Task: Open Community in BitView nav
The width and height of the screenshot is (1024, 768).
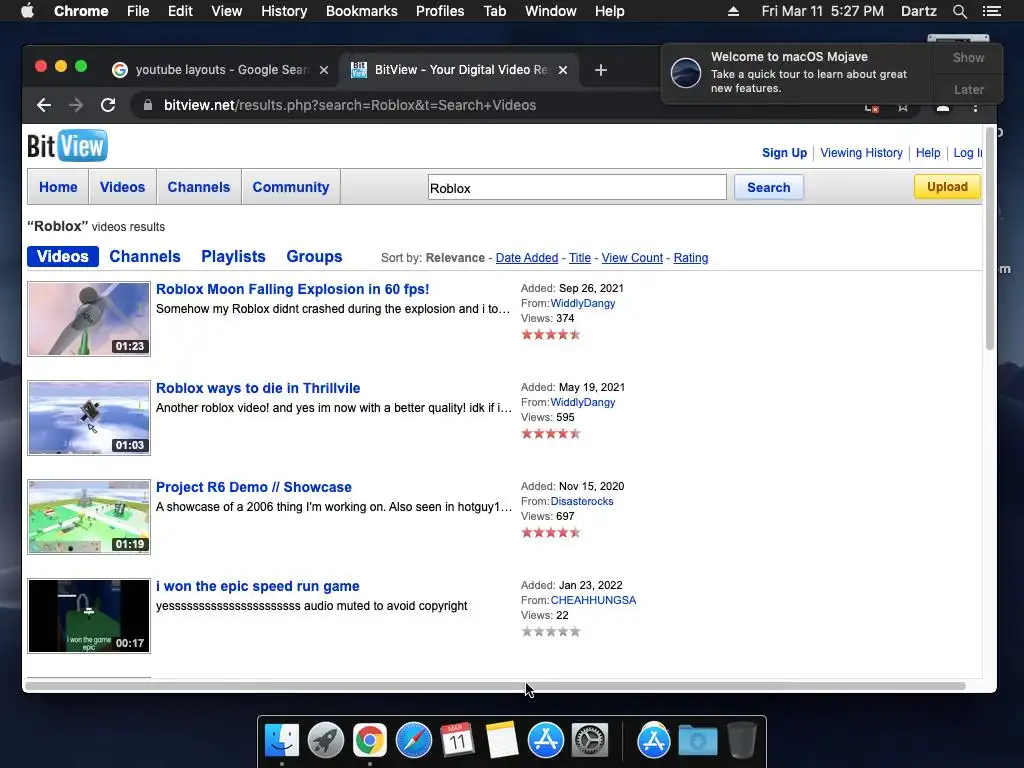Action: [x=291, y=187]
